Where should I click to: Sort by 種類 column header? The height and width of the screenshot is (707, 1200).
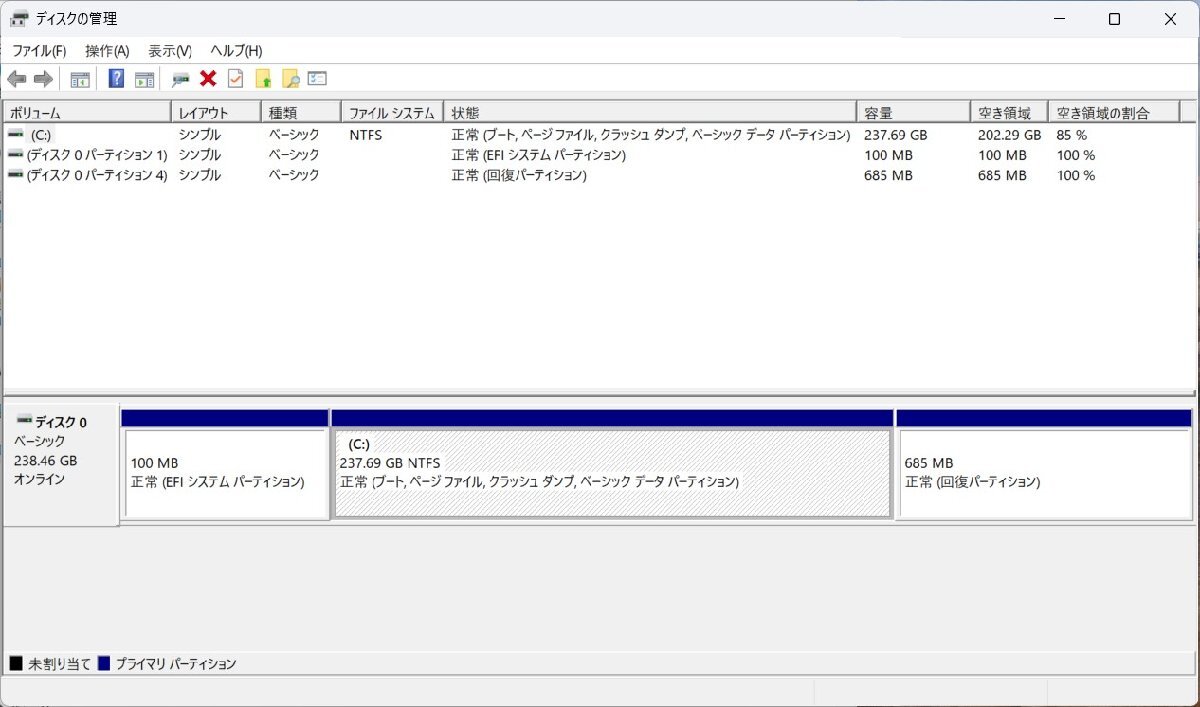tap(301, 113)
